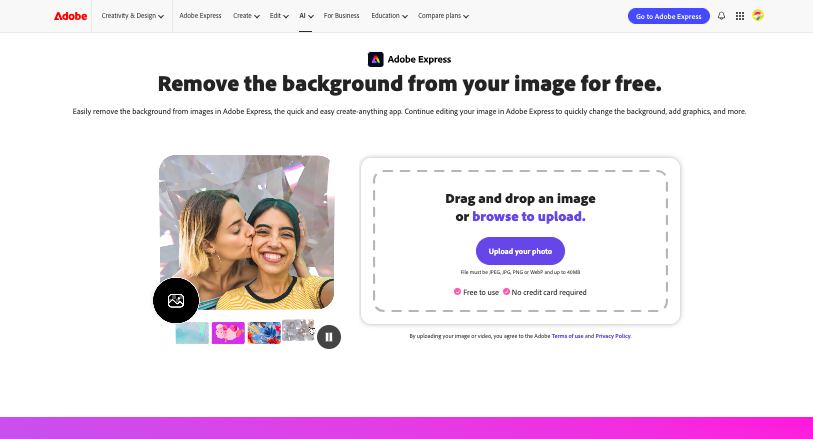Click Go to Adobe Express button
813x439 pixels.
[668, 16]
